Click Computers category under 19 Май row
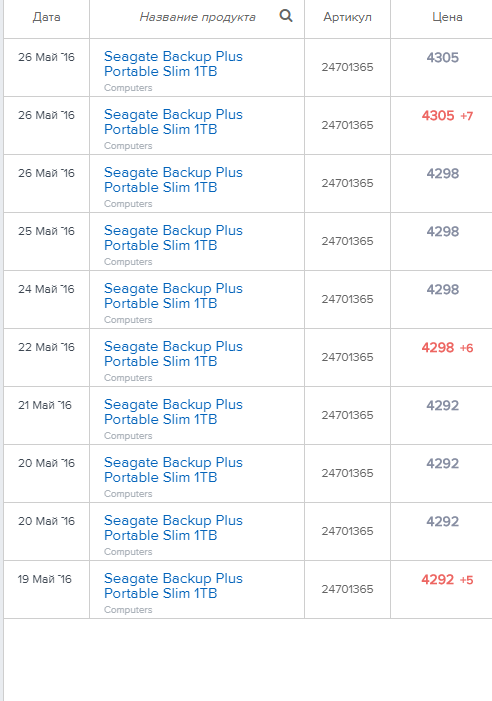 pos(128,610)
